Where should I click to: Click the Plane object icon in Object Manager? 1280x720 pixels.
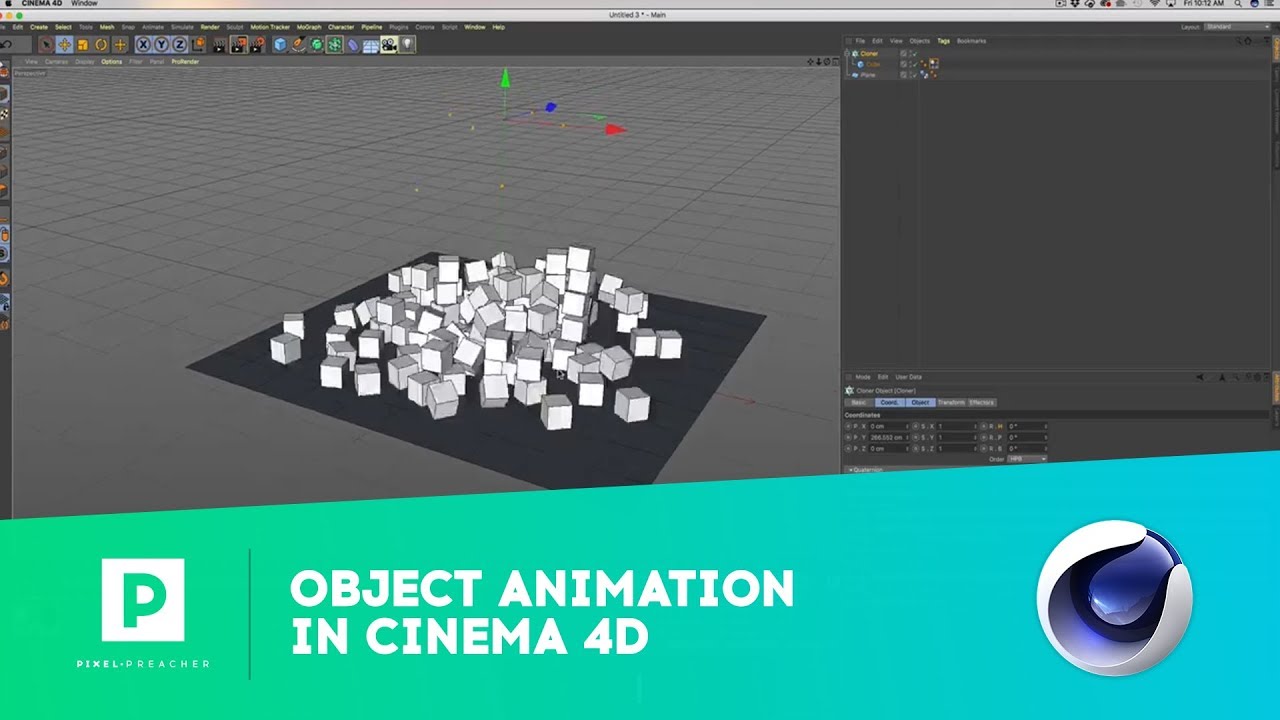click(855, 75)
